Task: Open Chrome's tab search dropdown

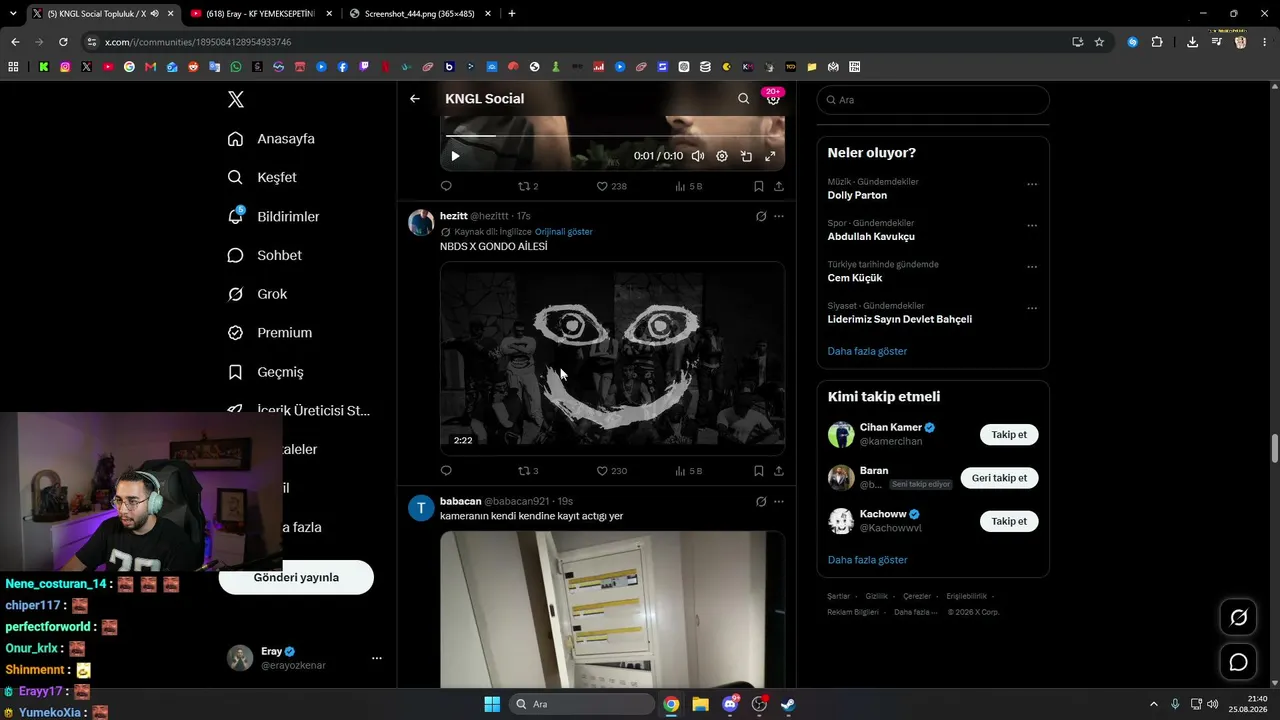Action: pos(13,14)
